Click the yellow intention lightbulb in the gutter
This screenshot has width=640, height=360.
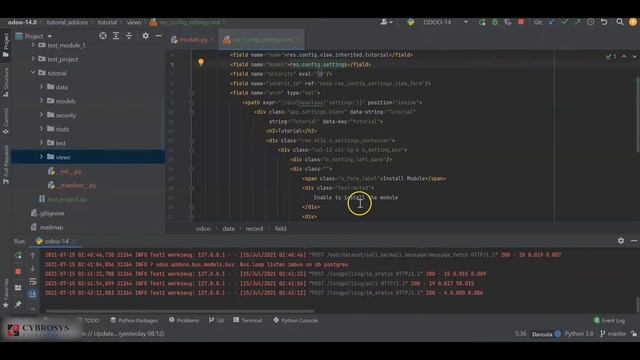(x=201, y=62)
